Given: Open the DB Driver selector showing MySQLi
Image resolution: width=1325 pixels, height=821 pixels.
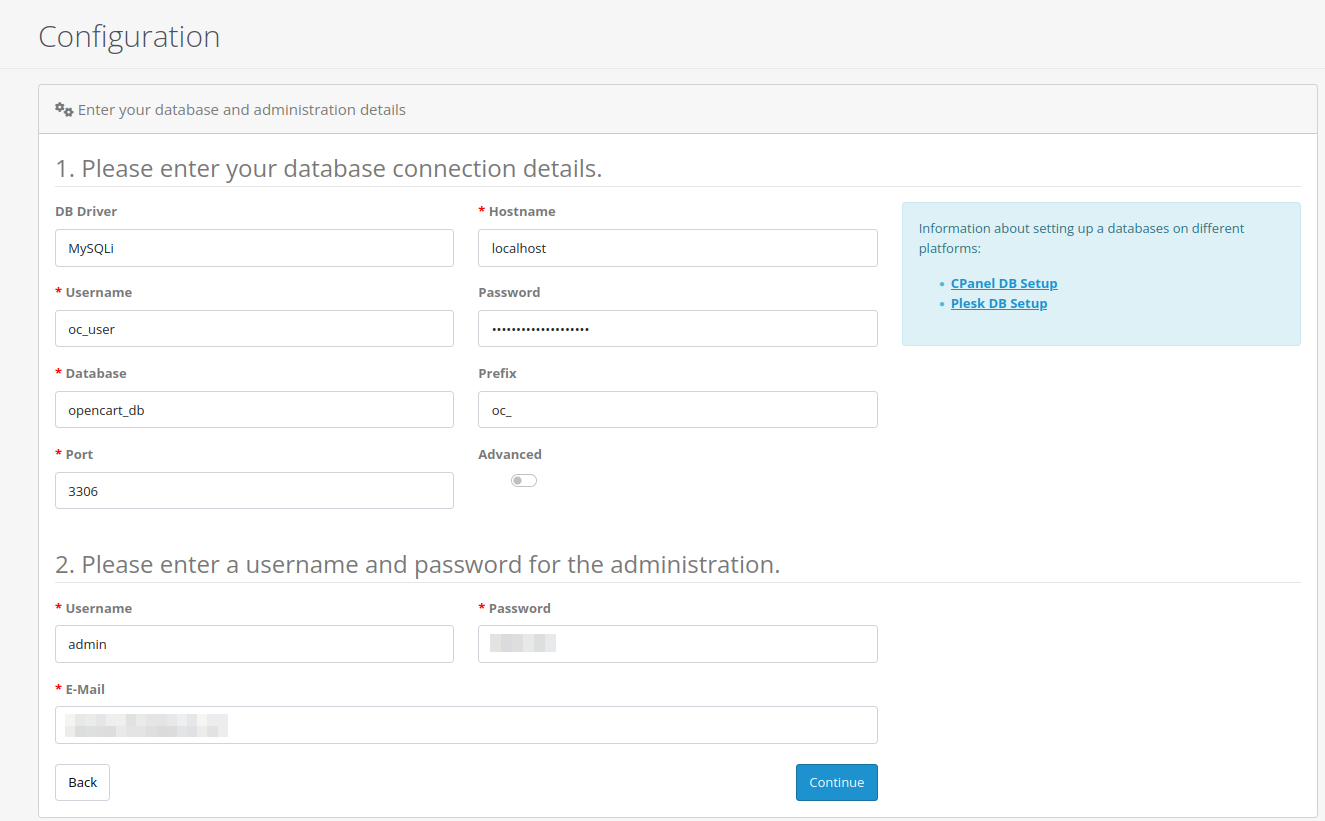Looking at the screenshot, I should click(x=254, y=248).
